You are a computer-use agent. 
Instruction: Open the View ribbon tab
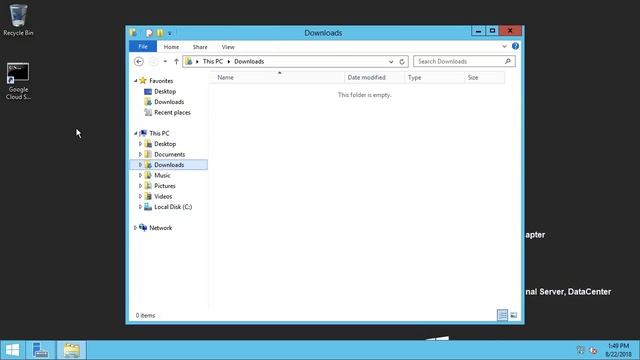coord(228,47)
